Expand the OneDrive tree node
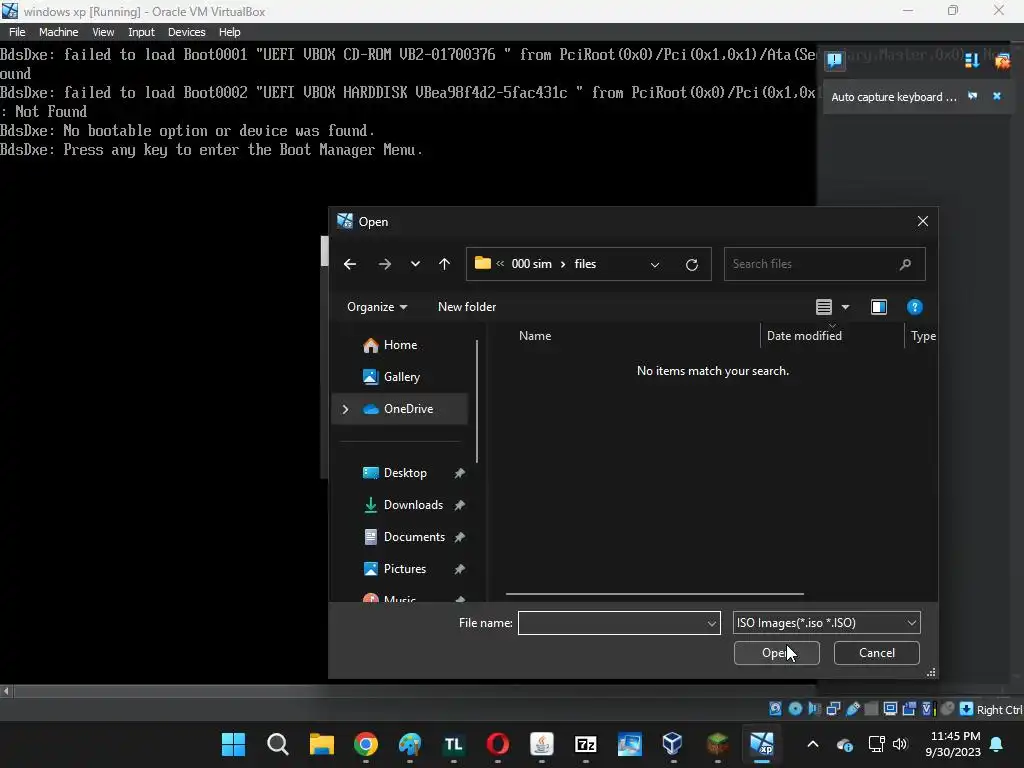The image size is (1024, 768). tap(345, 409)
